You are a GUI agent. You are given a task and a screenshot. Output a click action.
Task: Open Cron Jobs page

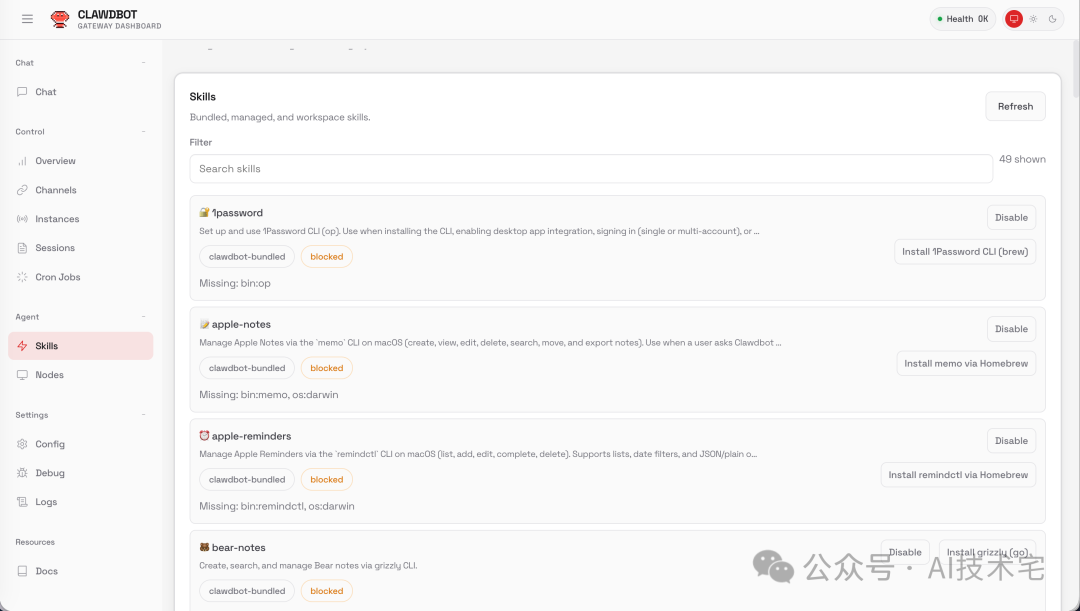[x=81, y=277]
